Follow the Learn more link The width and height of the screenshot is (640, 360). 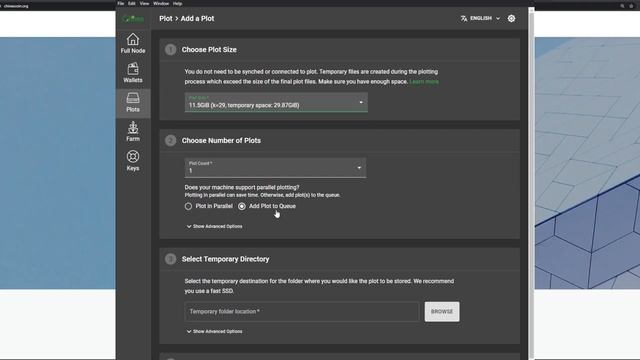(x=424, y=82)
